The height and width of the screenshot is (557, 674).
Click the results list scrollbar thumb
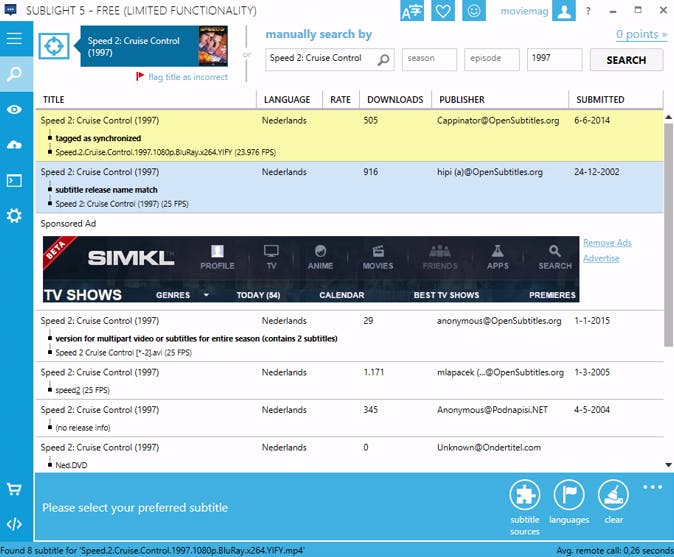point(668,235)
